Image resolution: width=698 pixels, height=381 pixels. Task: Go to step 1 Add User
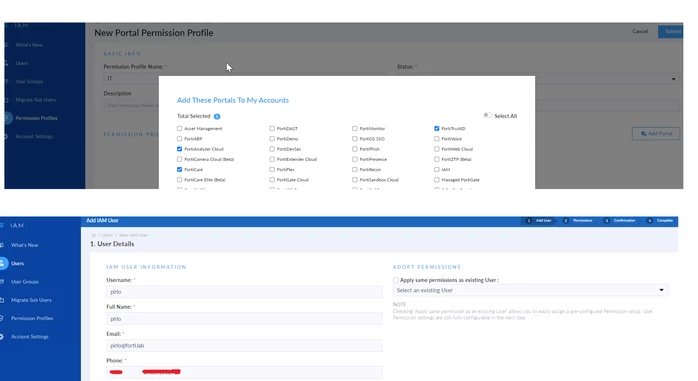pos(539,220)
